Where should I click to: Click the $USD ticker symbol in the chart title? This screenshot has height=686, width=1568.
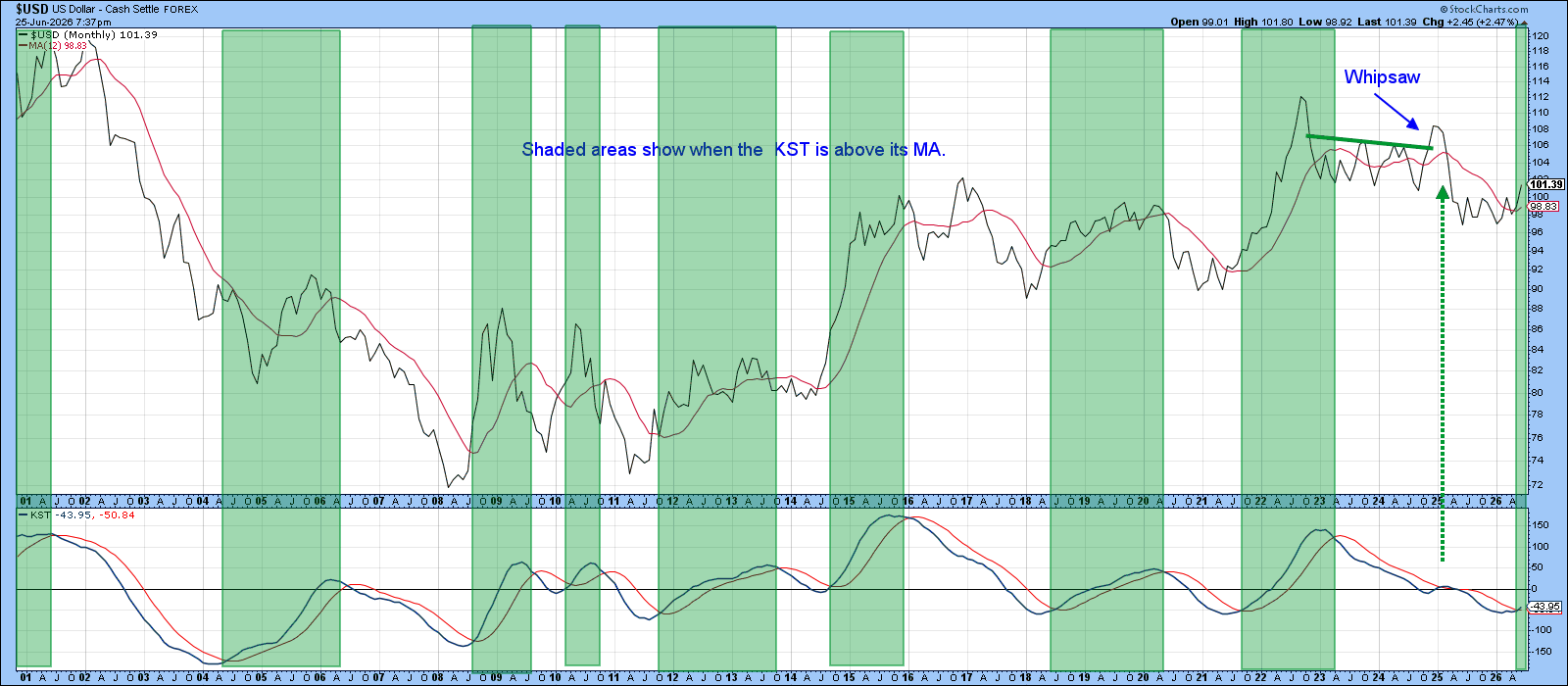tap(32, 9)
